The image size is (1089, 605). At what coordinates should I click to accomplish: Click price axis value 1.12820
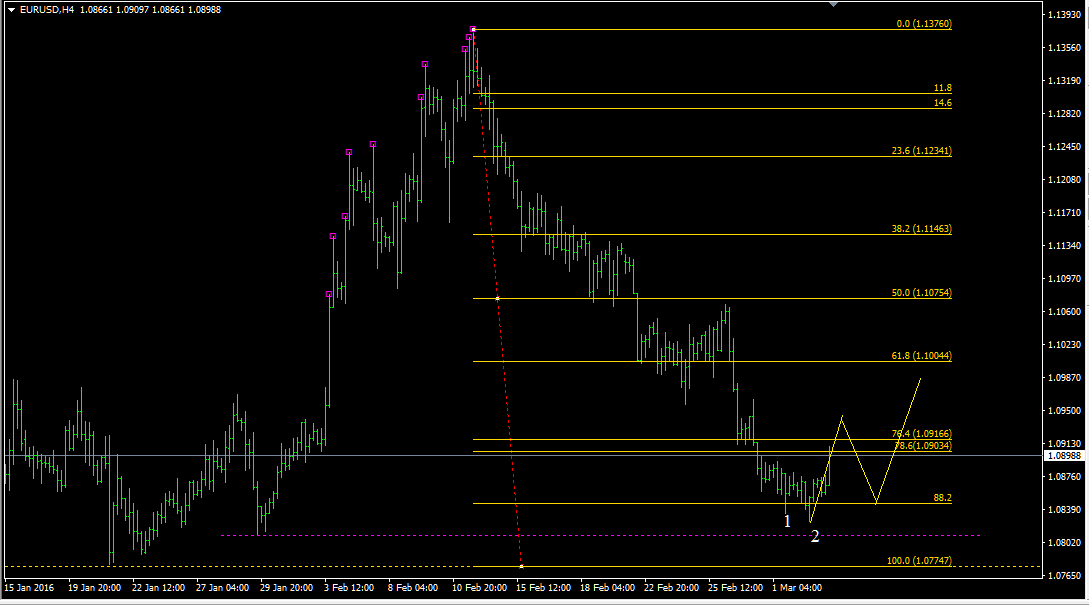[1064, 113]
